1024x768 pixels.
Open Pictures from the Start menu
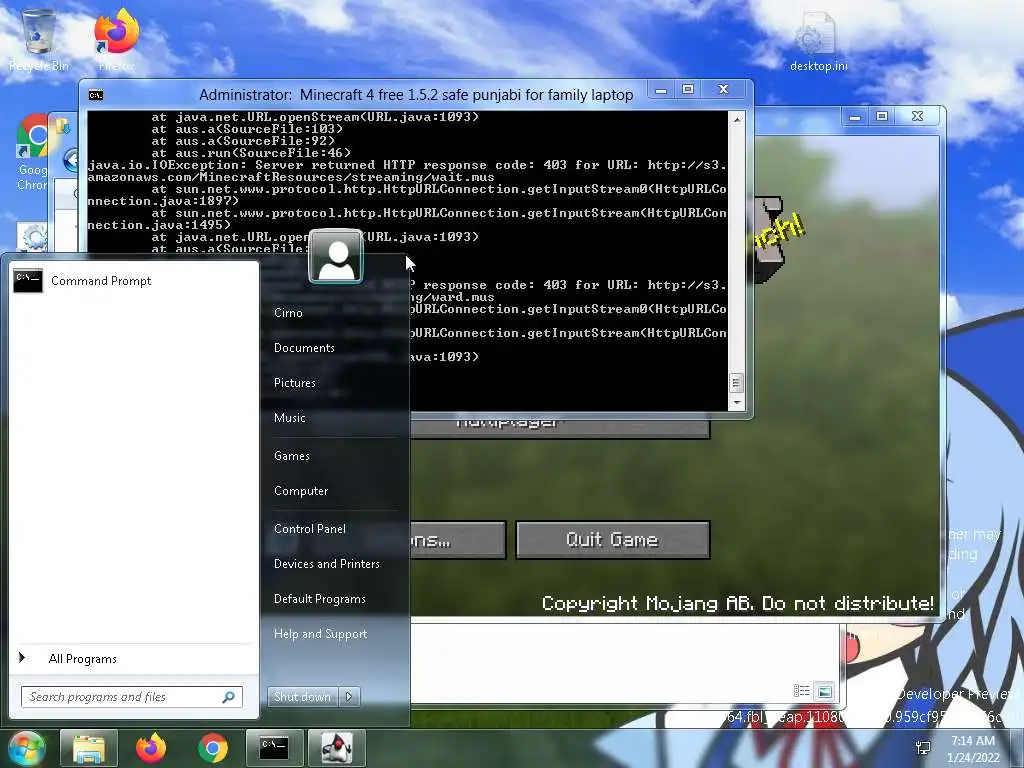pyautogui.click(x=295, y=383)
